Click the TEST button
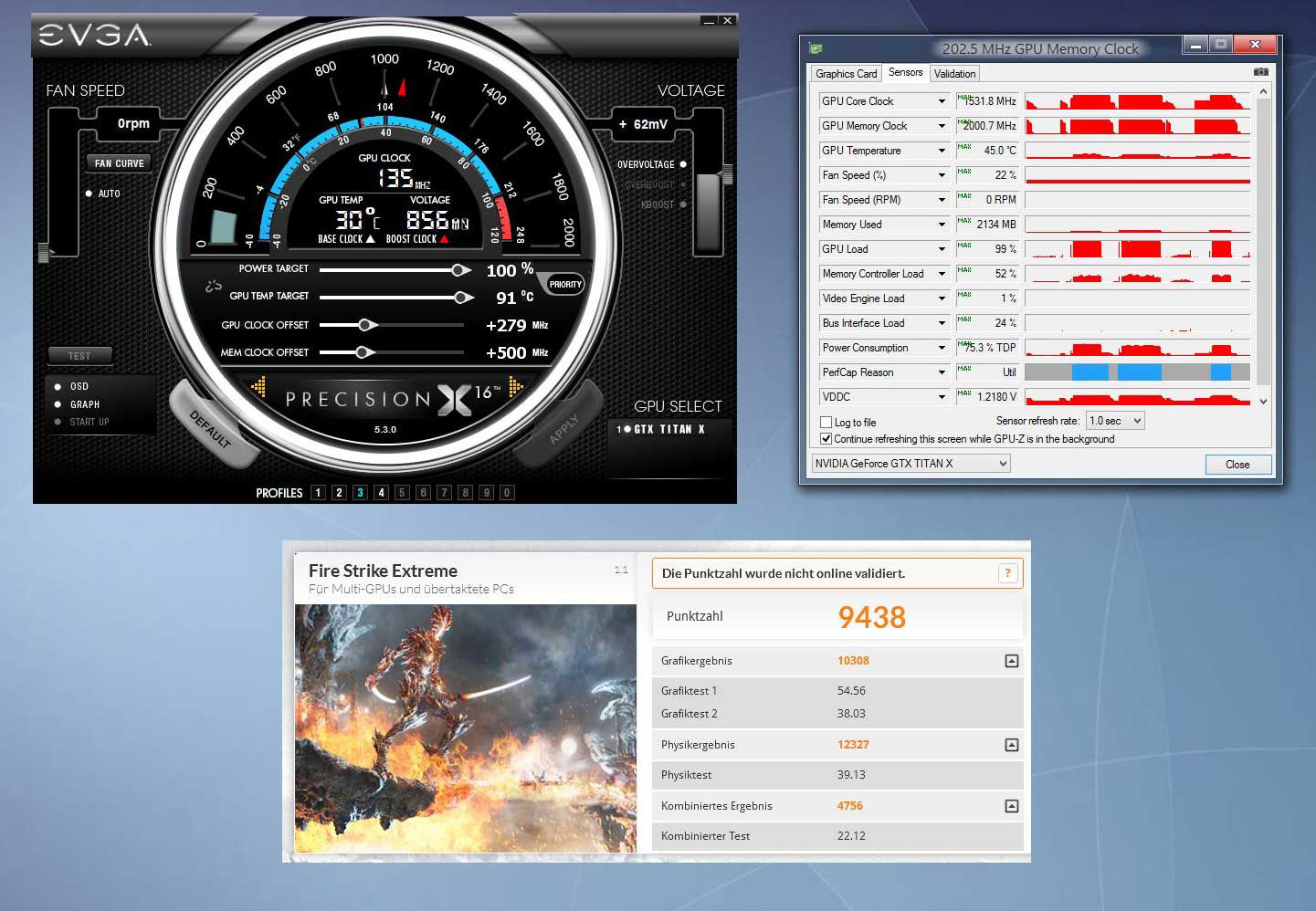Screen dimensions: 1316x911 [x=79, y=356]
